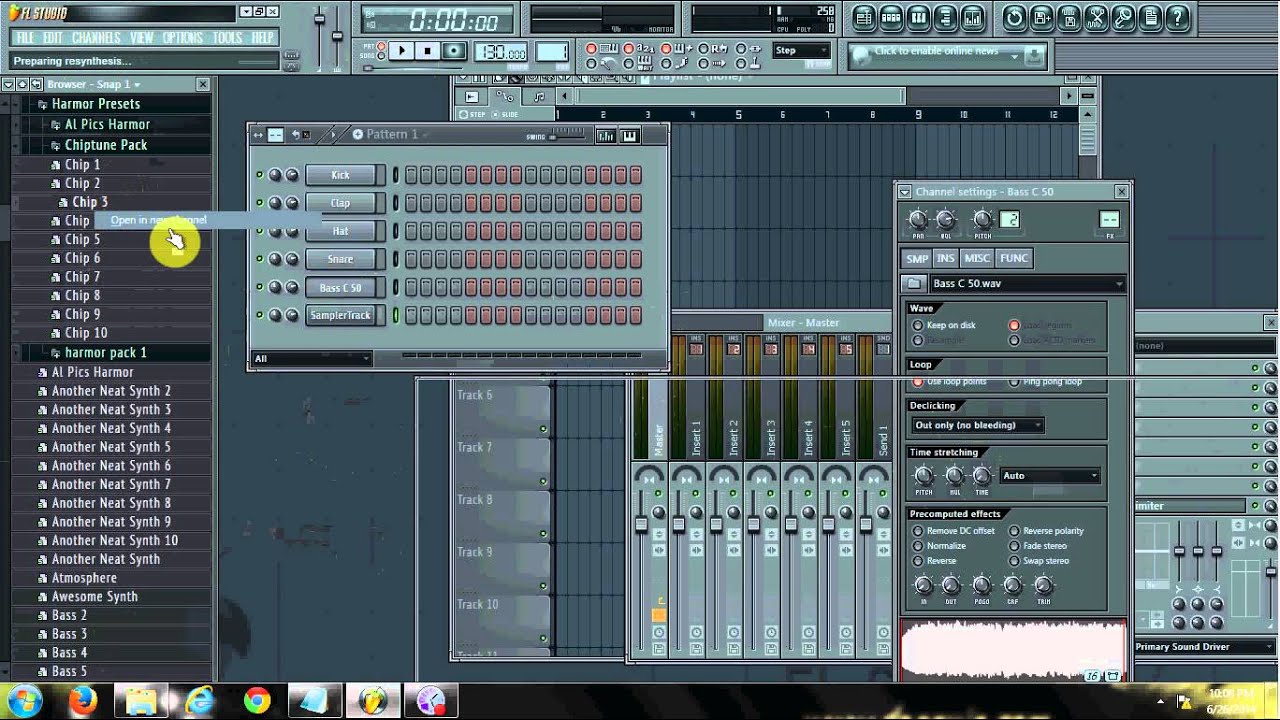Open the FILE menu
The width and height of the screenshot is (1280, 720).
point(25,37)
